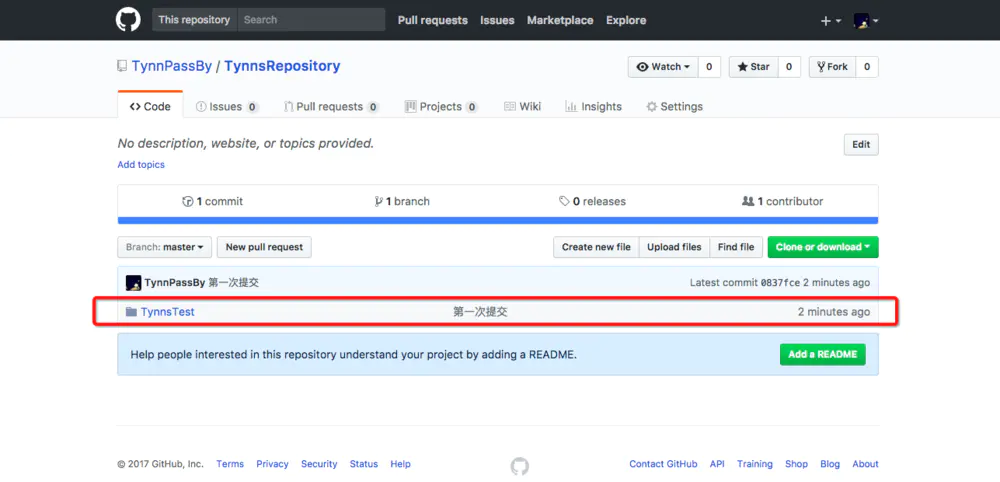
Task: Open the Blog footer link
Action: tap(830, 464)
